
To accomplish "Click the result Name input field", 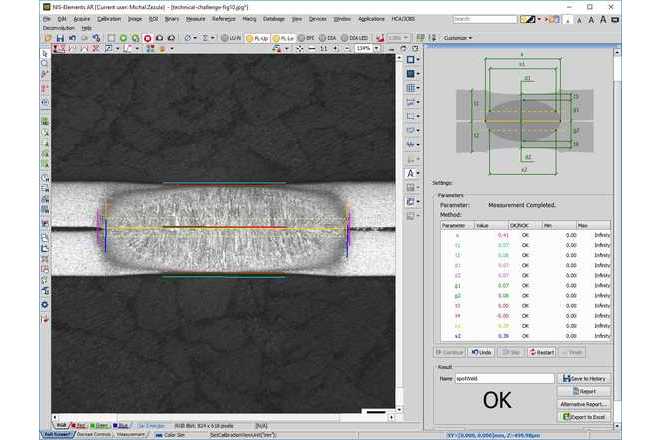I will coord(504,378).
